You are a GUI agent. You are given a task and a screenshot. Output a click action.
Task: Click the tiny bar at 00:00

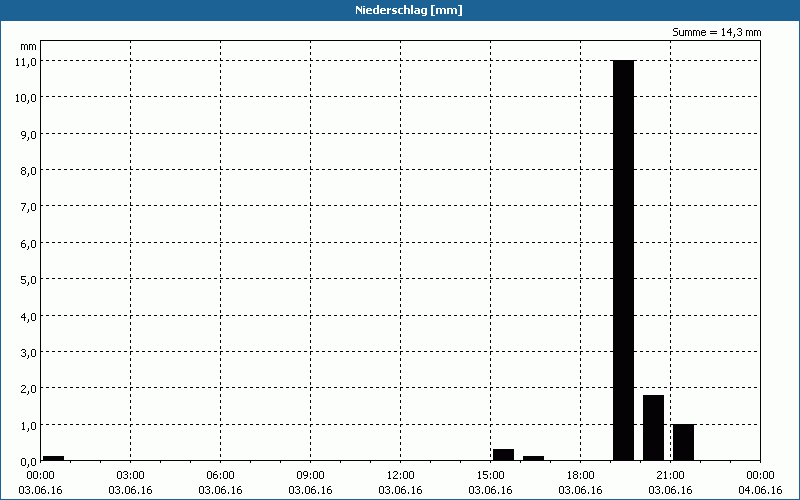[x=53, y=458]
